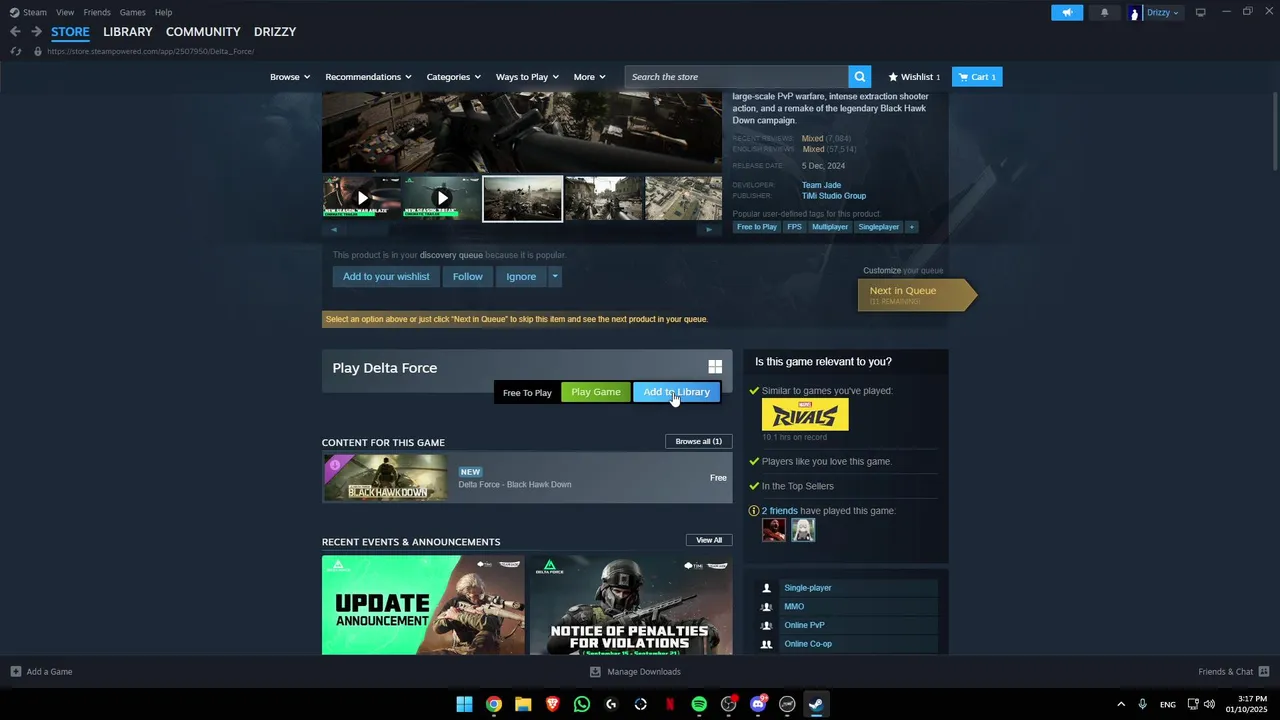Show hidden system tray icons chevron

(x=1121, y=704)
